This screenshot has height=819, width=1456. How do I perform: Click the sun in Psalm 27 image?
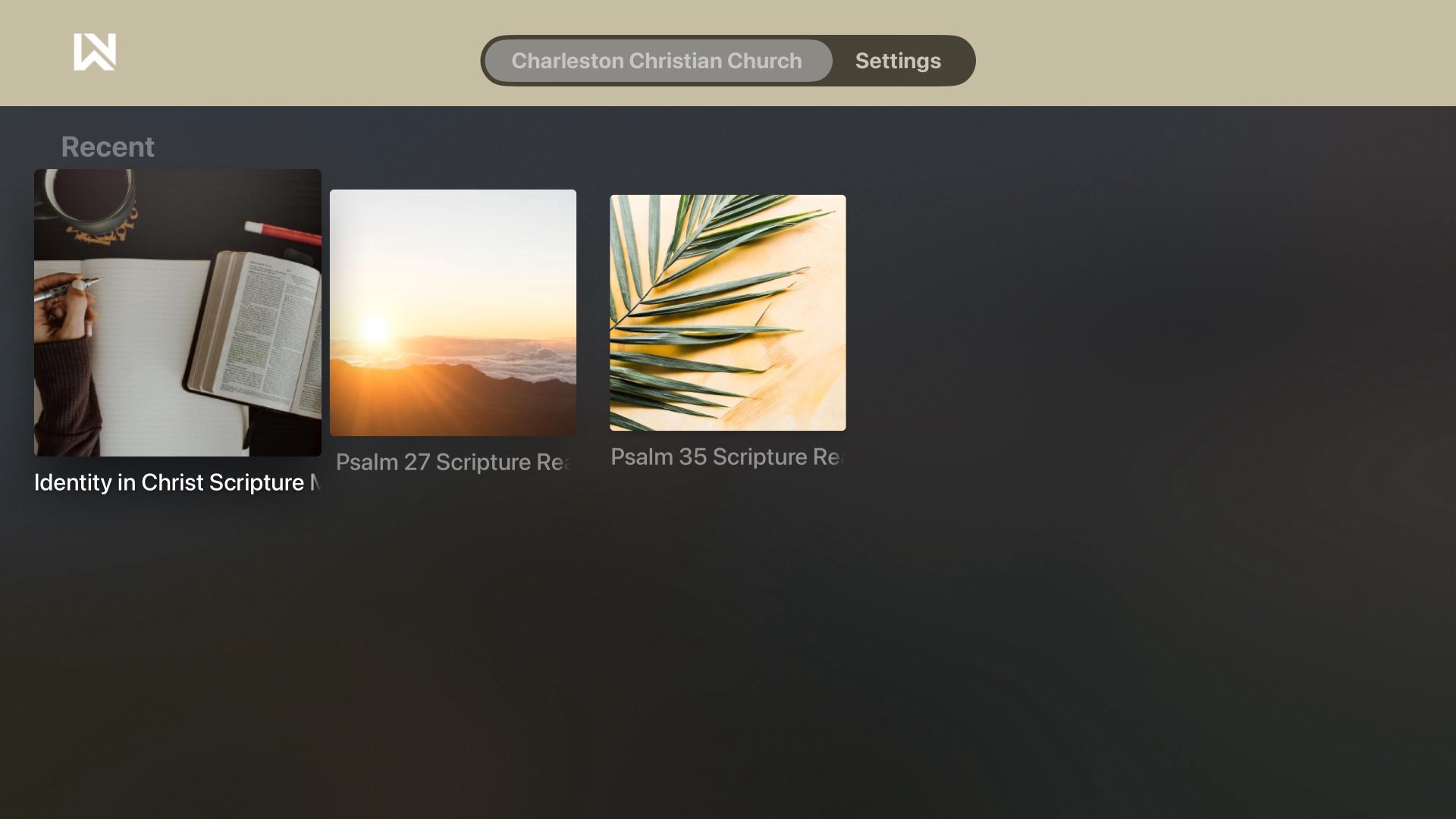click(x=375, y=328)
